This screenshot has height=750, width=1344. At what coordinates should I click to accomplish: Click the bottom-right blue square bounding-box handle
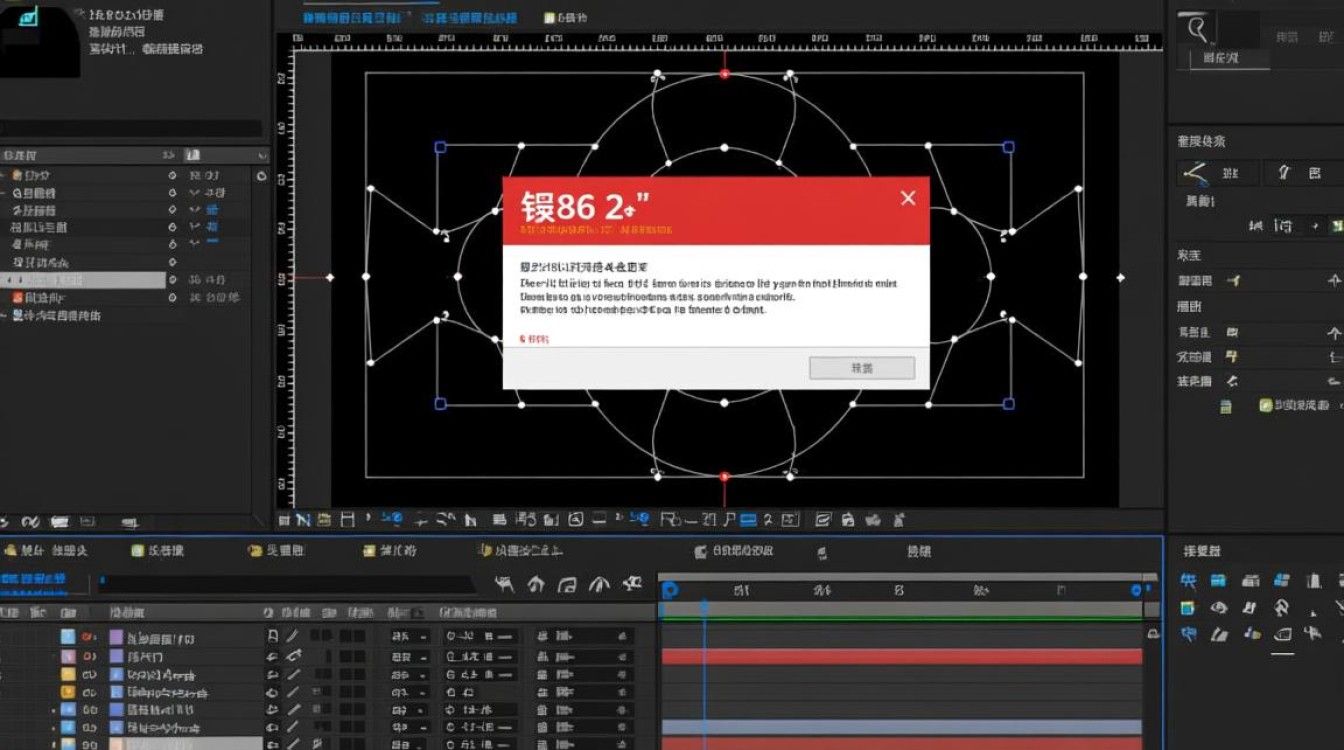pyautogui.click(x=1008, y=404)
